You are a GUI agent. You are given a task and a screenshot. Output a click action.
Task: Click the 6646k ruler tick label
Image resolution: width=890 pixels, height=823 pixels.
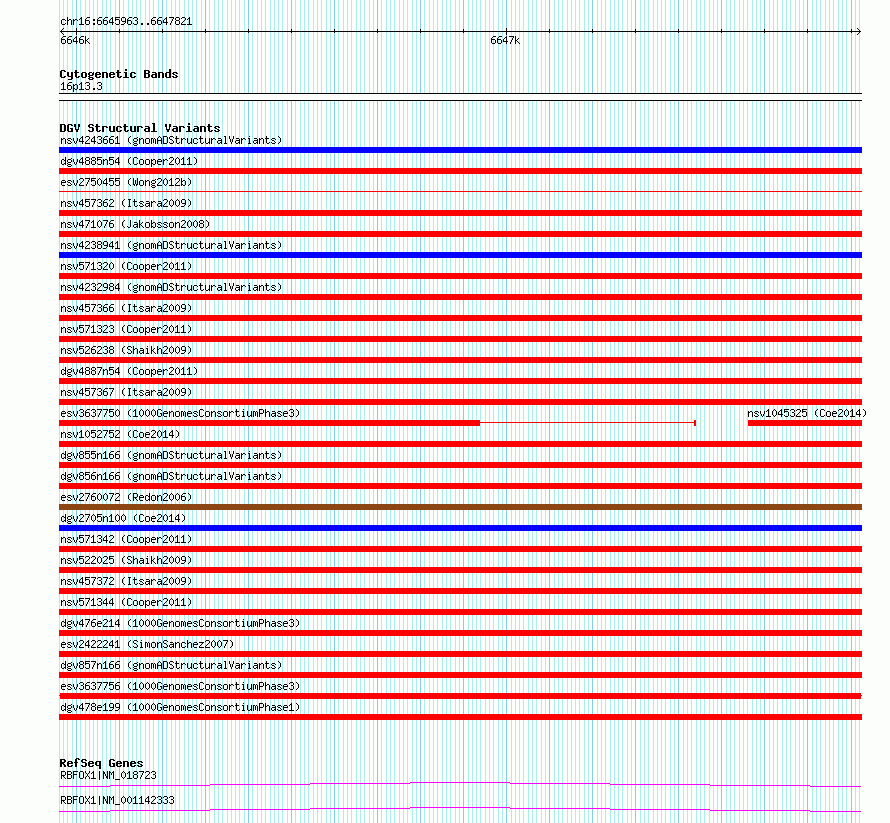pos(75,40)
